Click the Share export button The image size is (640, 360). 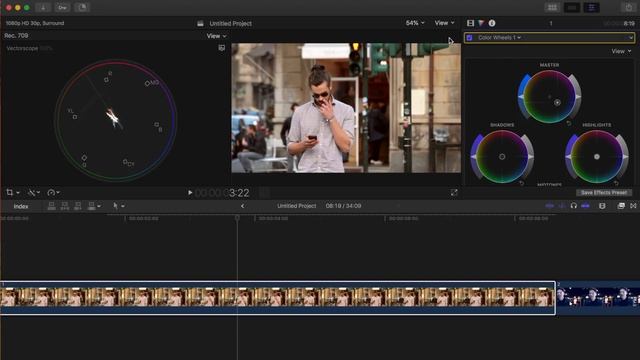point(628,7)
